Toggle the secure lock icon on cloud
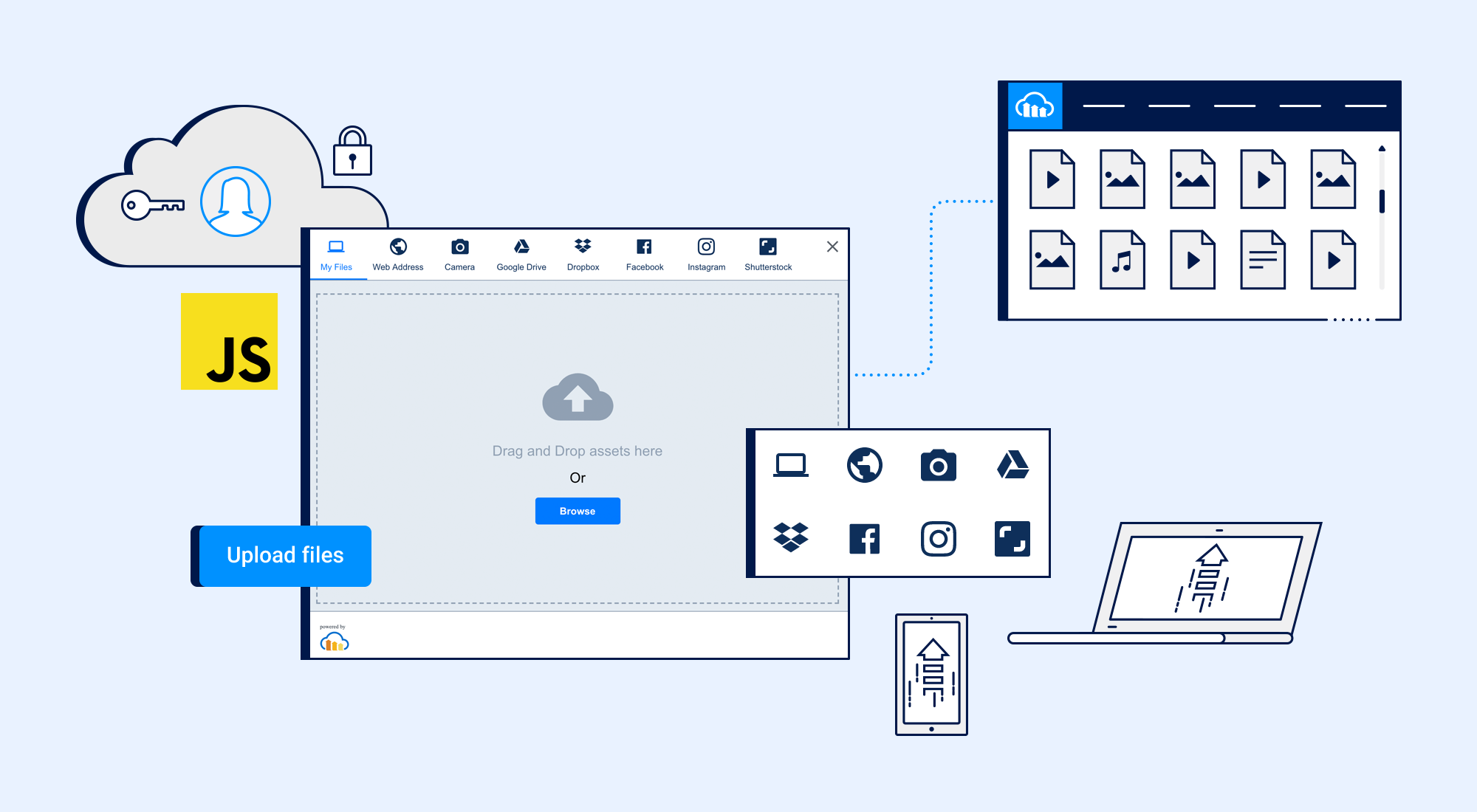This screenshot has width=1477, height=812. point(349,152)
